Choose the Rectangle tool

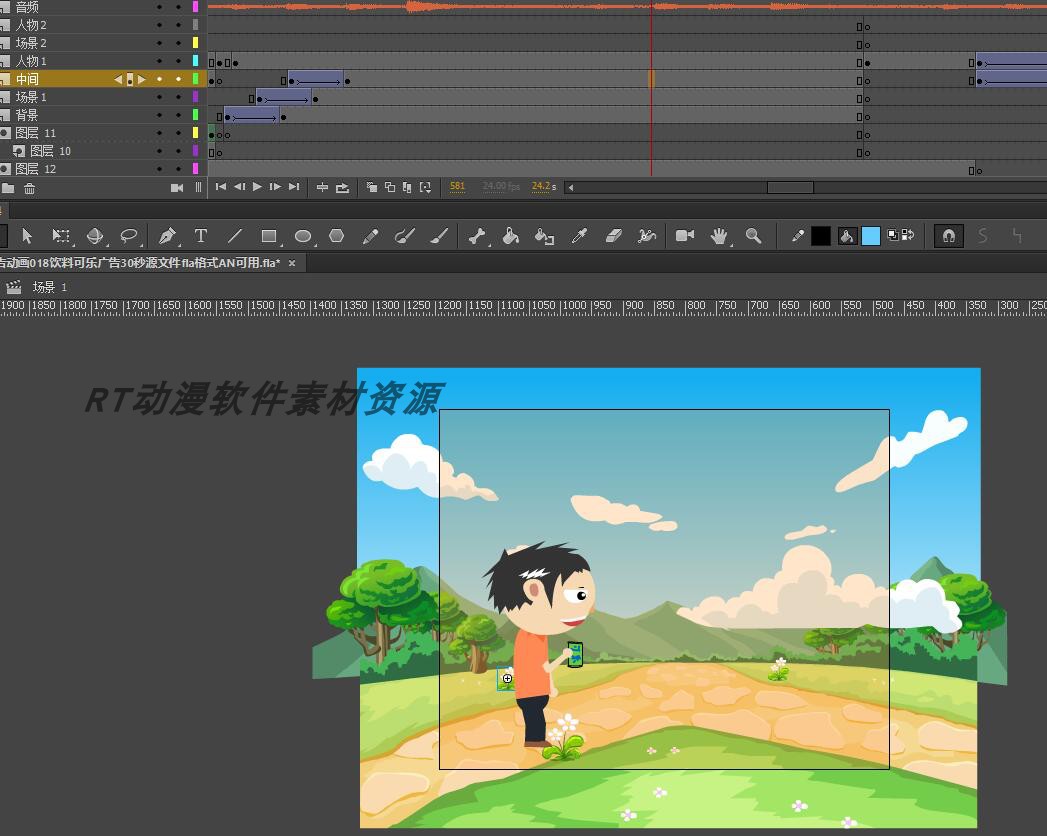coord(269,236)
